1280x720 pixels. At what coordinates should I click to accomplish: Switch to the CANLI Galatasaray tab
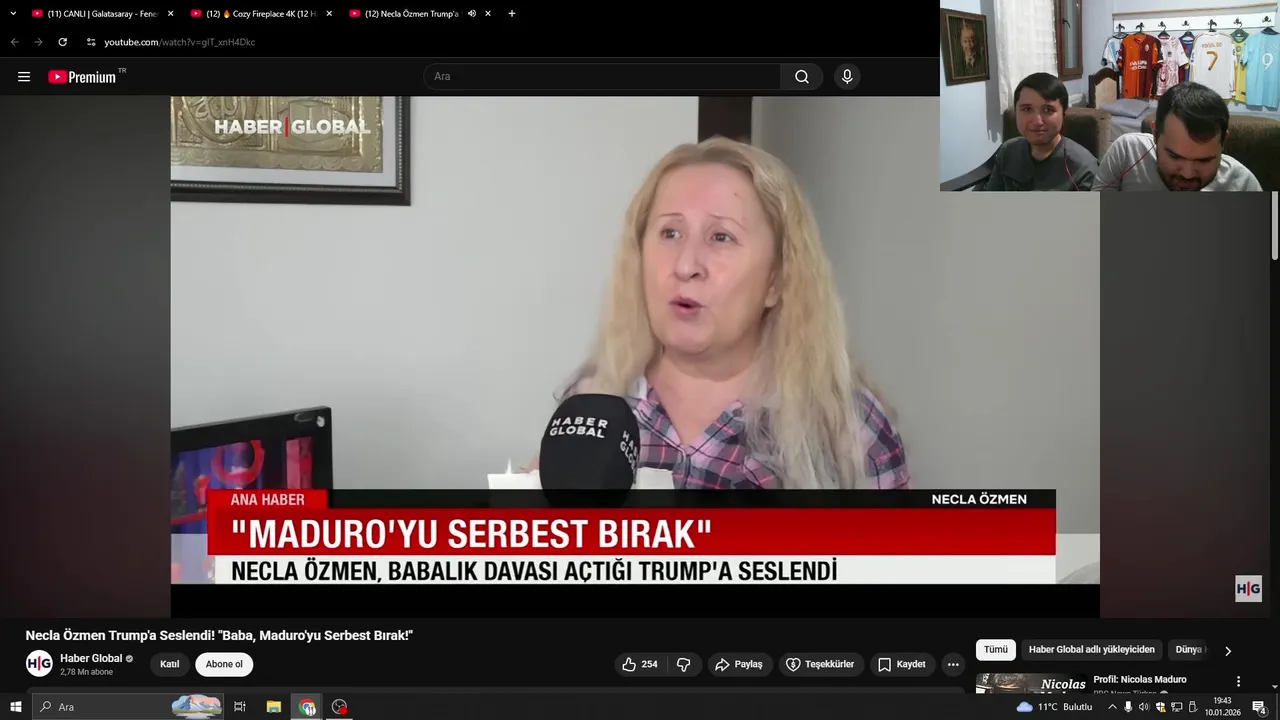tap(103, 13)
